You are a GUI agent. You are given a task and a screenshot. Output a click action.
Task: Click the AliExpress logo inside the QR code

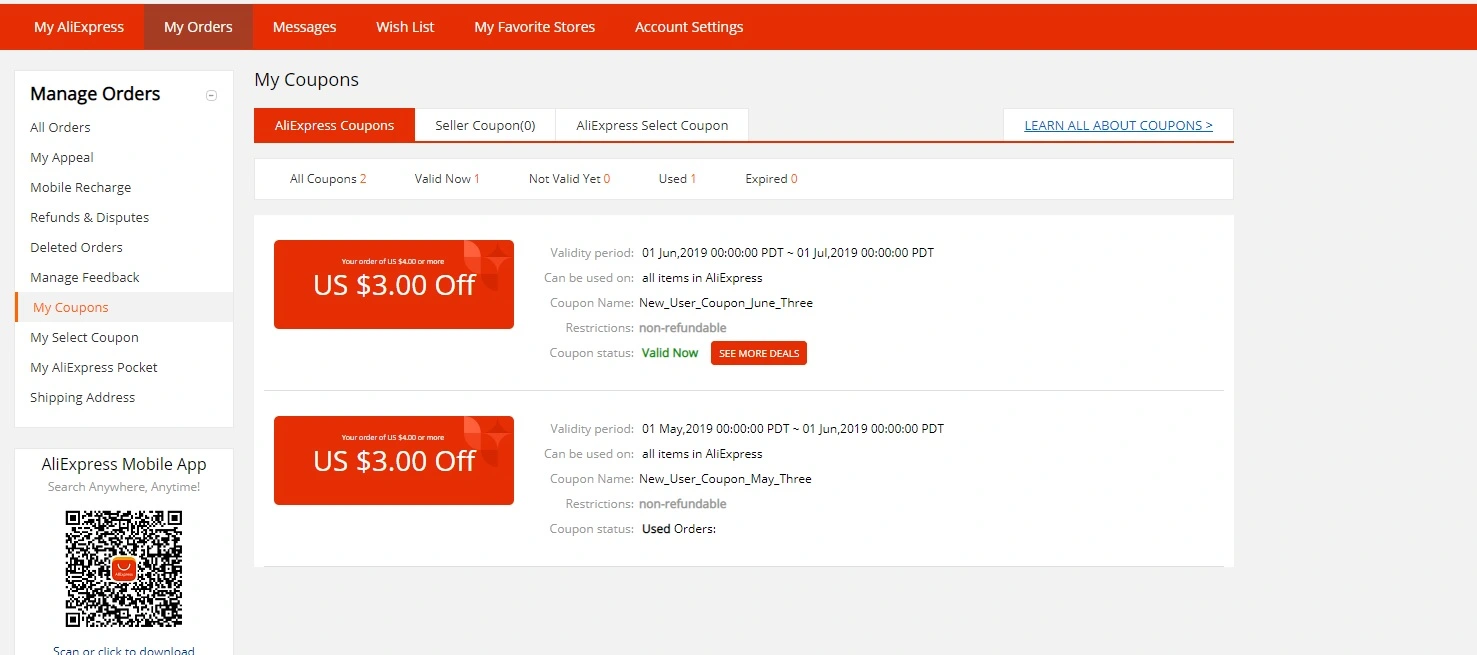point(124,569)
